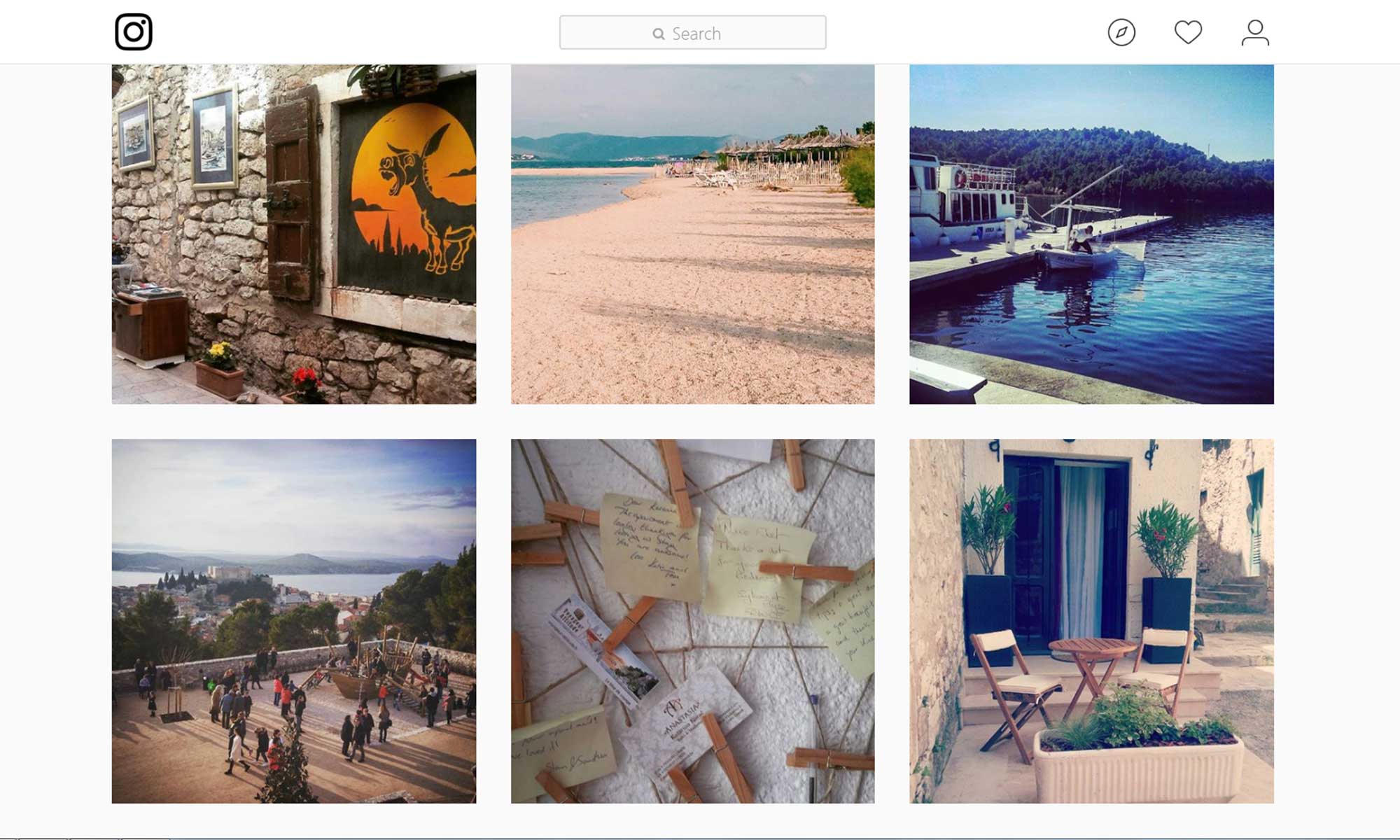This screenshot has width=1400, height=840.
Task: Open the Explore compass icon
Action: point(1121,32)
